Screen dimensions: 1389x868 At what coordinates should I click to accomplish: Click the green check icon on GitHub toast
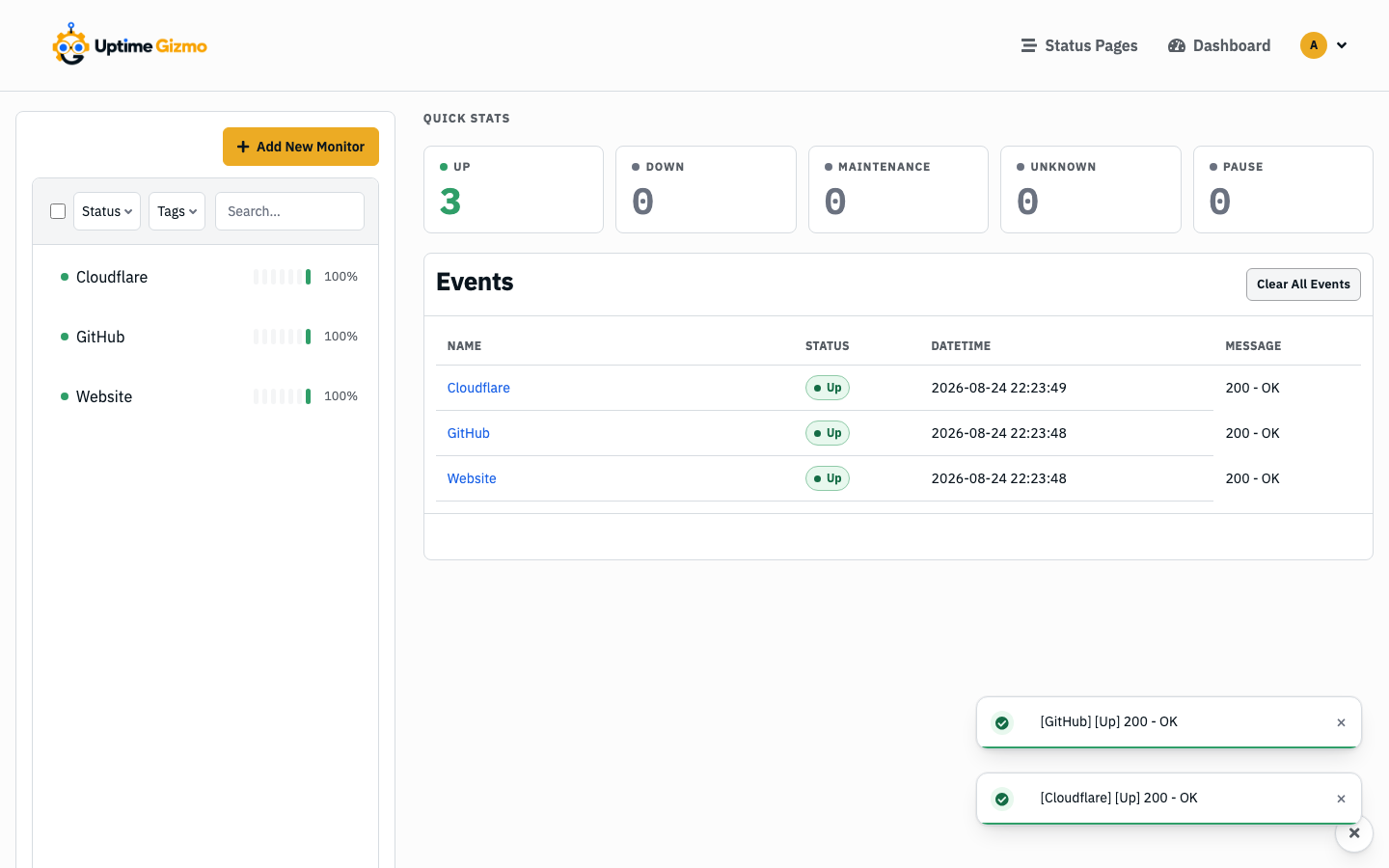[x=1002, y=722]
